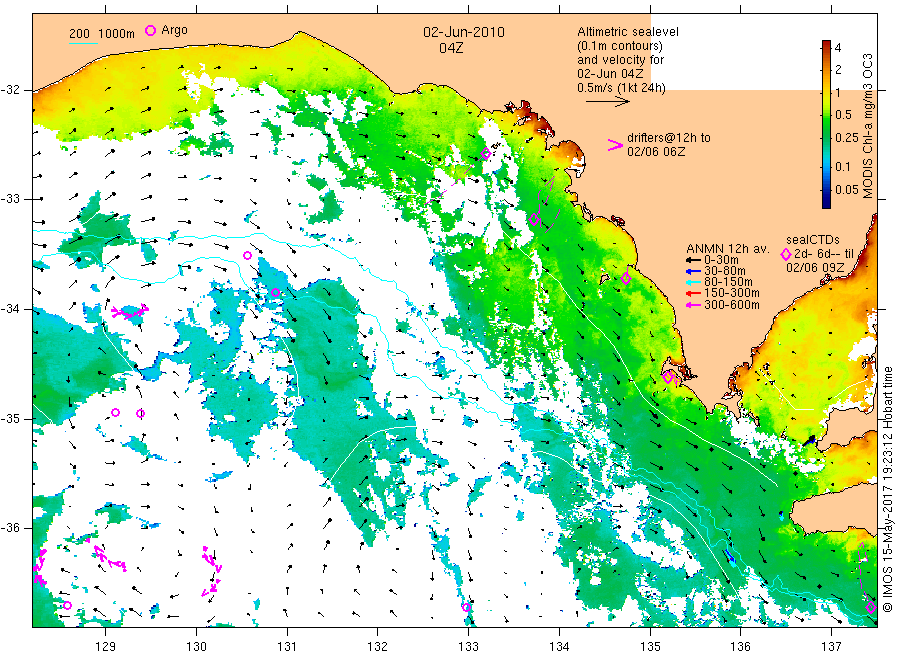
Task: Click the 'MODIS Chl-a mg/m3 OC3' colorbar title
Action: click(867, 126)
